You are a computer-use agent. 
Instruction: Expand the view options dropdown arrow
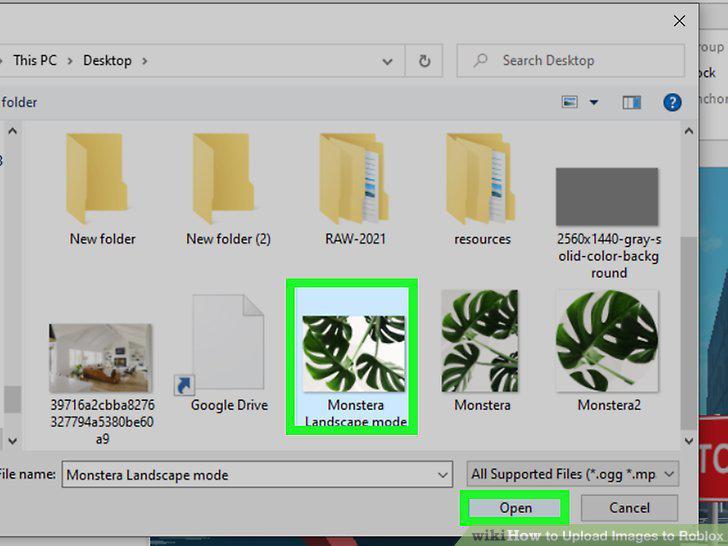(x=594, y=102)
